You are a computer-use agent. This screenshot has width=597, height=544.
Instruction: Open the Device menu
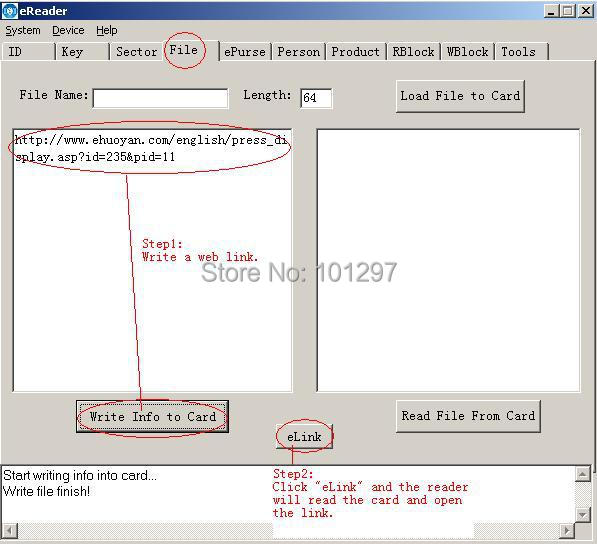(68, 30)
